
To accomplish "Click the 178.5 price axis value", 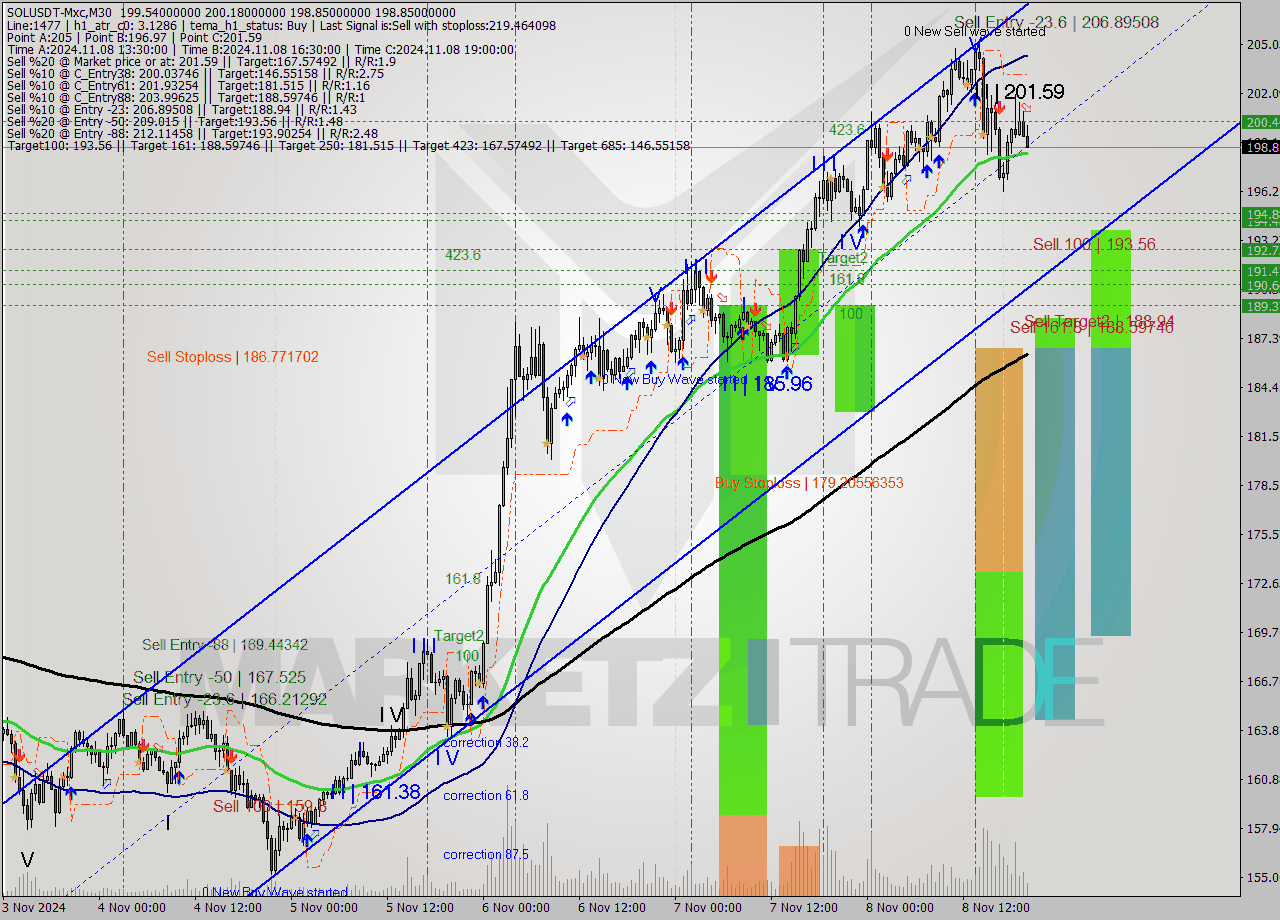I will (1262, 485).
